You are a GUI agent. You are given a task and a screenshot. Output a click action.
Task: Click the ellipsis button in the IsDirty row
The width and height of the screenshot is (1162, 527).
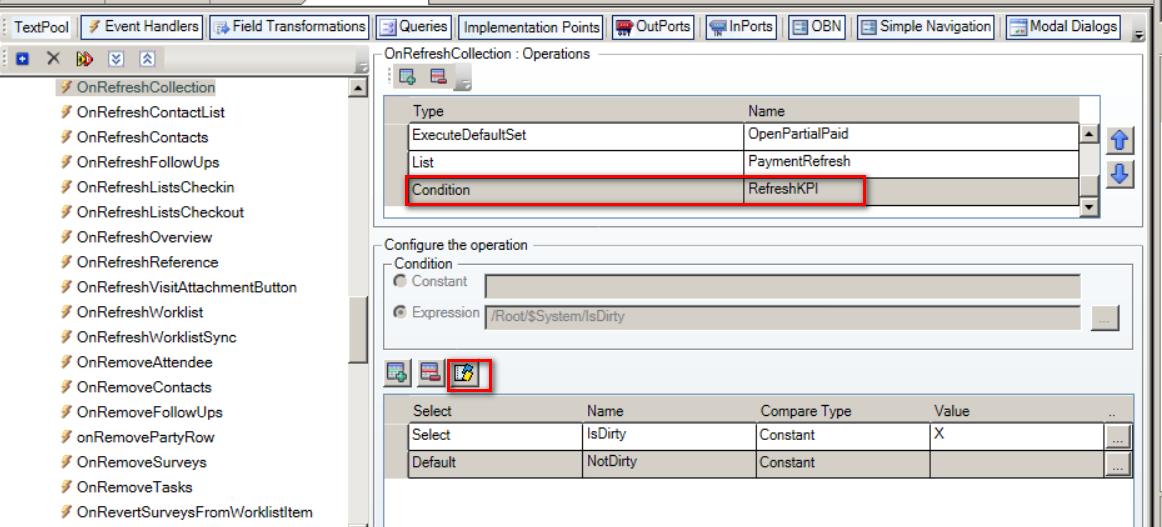[x=1118, y=437]
